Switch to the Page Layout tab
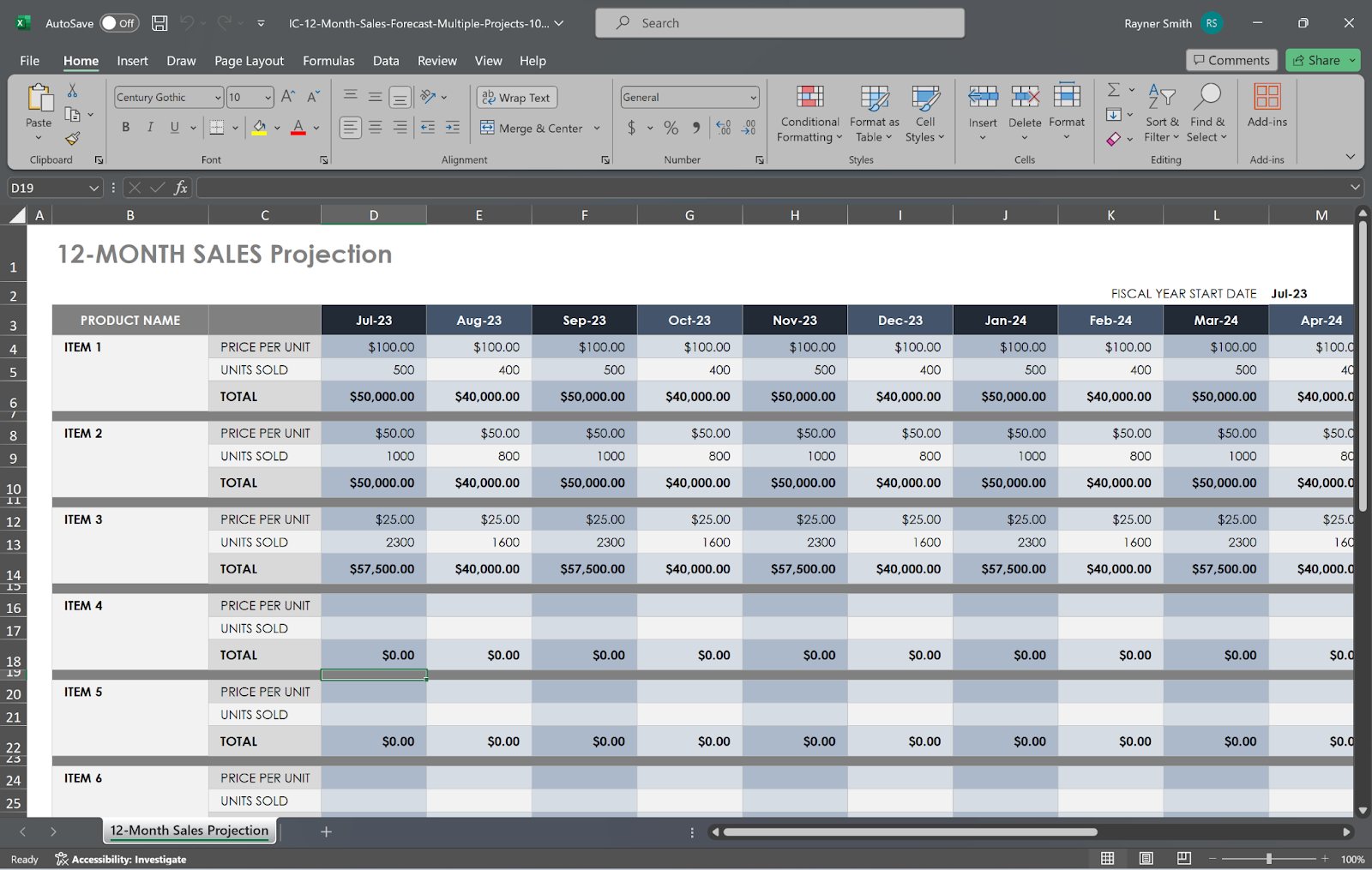The width and height of the screenshot is (1372, 870). coord(249,61)
